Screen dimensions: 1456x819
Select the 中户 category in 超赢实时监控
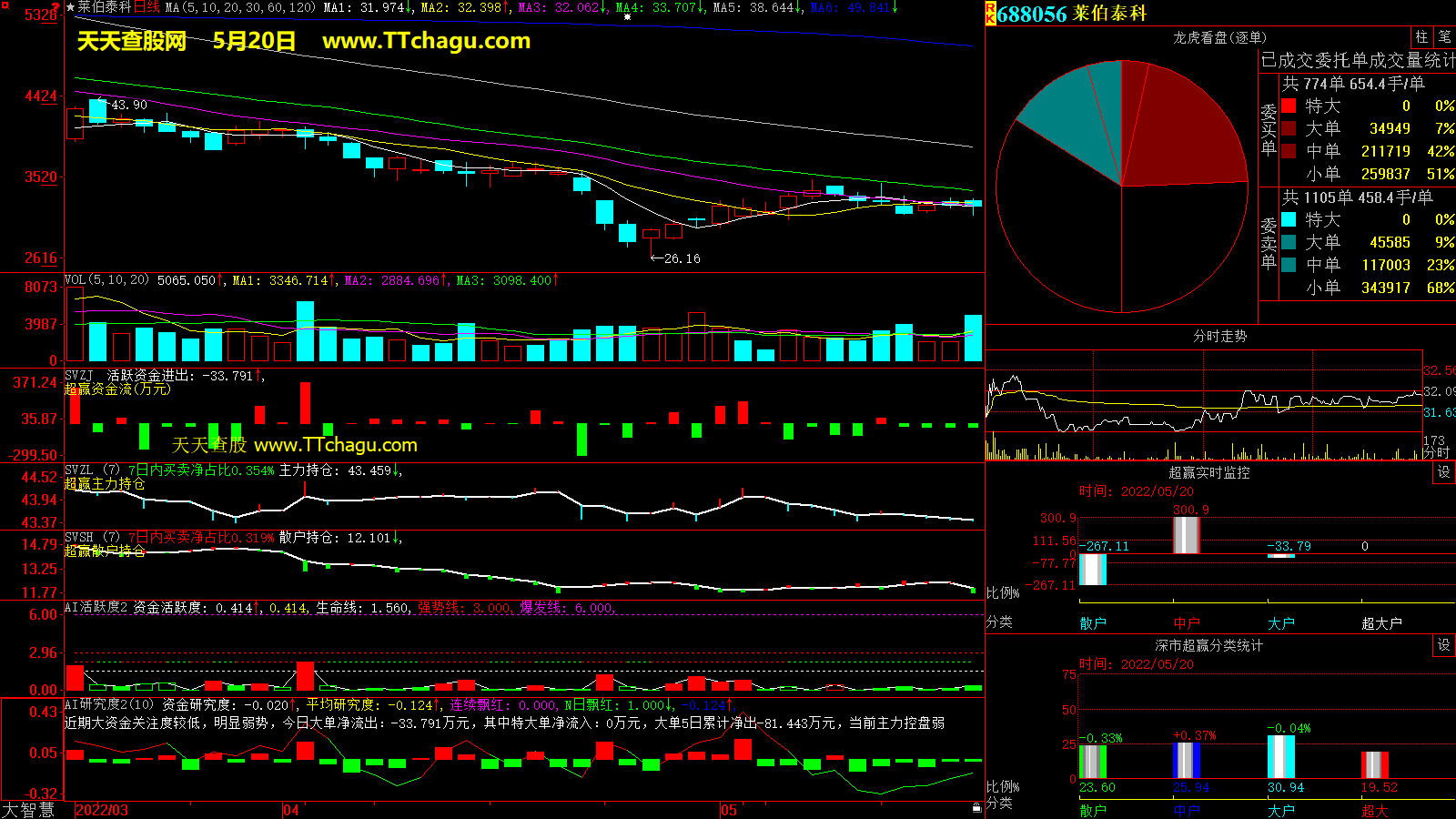click(1187, 623)
